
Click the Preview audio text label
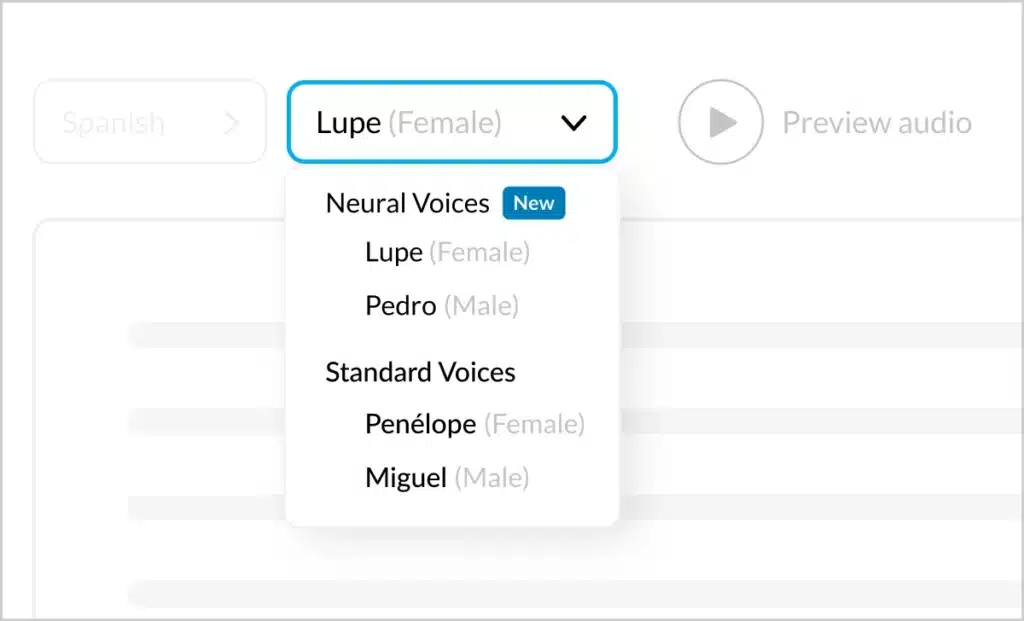click(x=876, y=123)
